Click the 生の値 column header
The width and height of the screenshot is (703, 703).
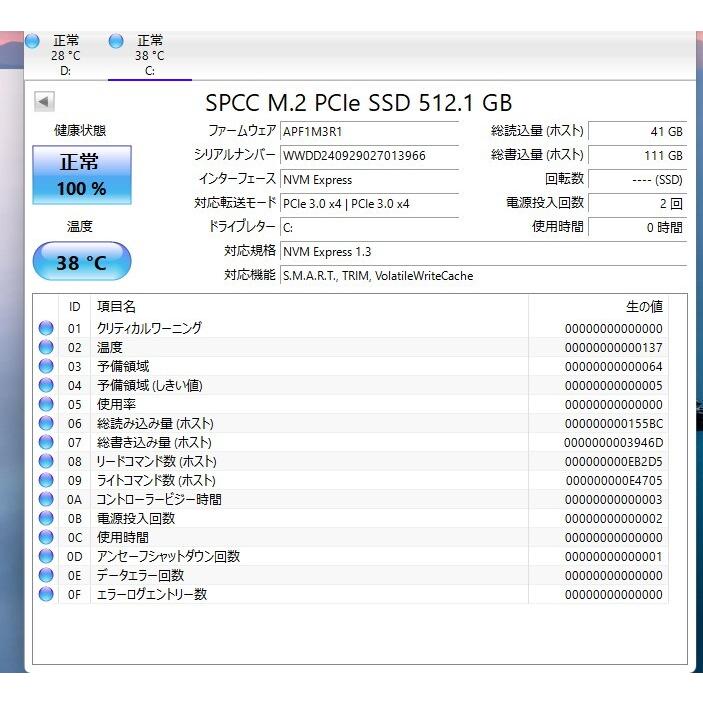599,307
